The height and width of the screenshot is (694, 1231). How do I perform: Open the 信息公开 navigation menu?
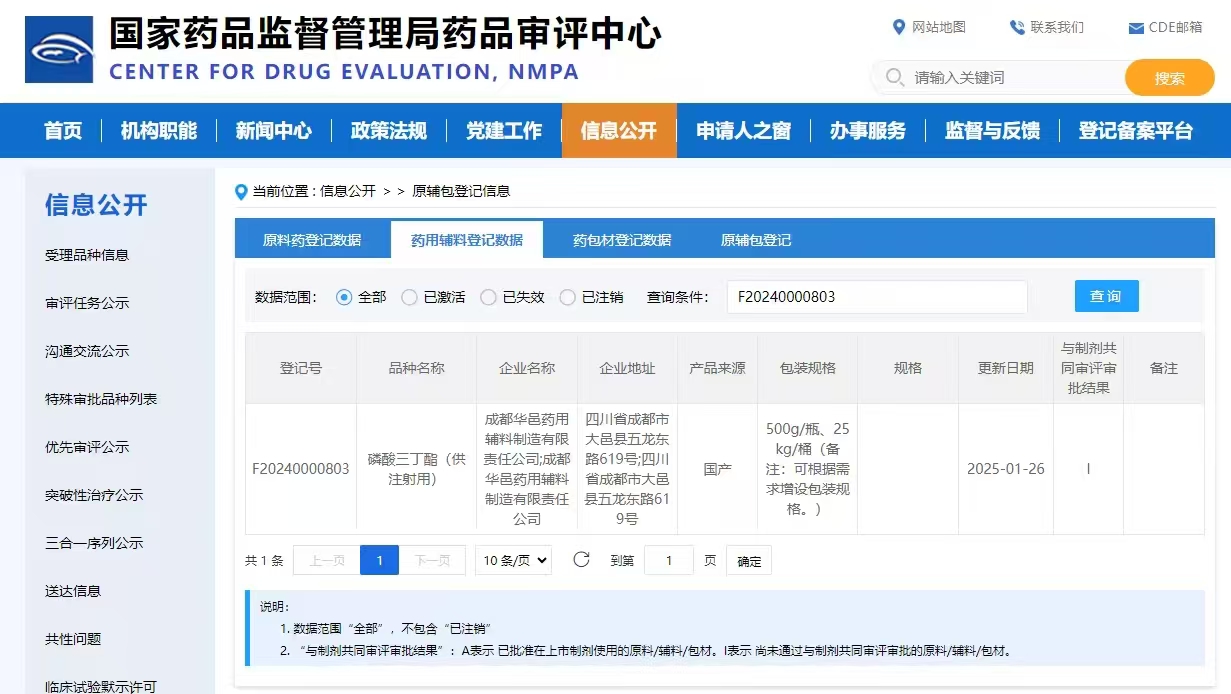(619, 131)
